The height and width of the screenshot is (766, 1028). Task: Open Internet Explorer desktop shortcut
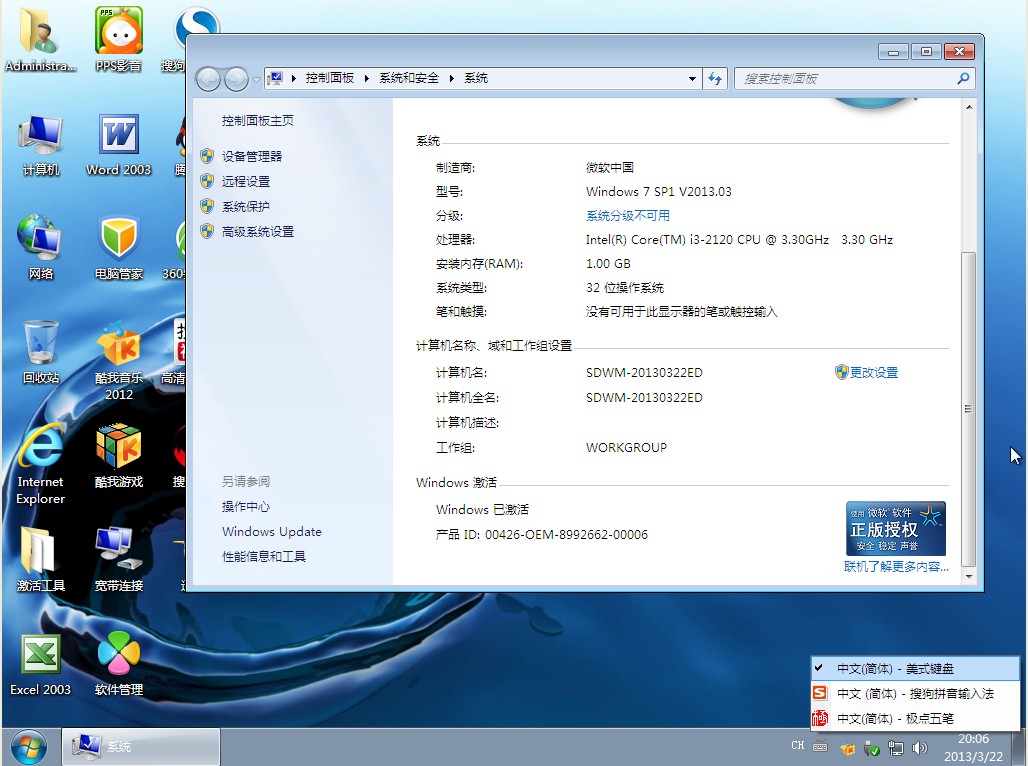pos(41,464)
